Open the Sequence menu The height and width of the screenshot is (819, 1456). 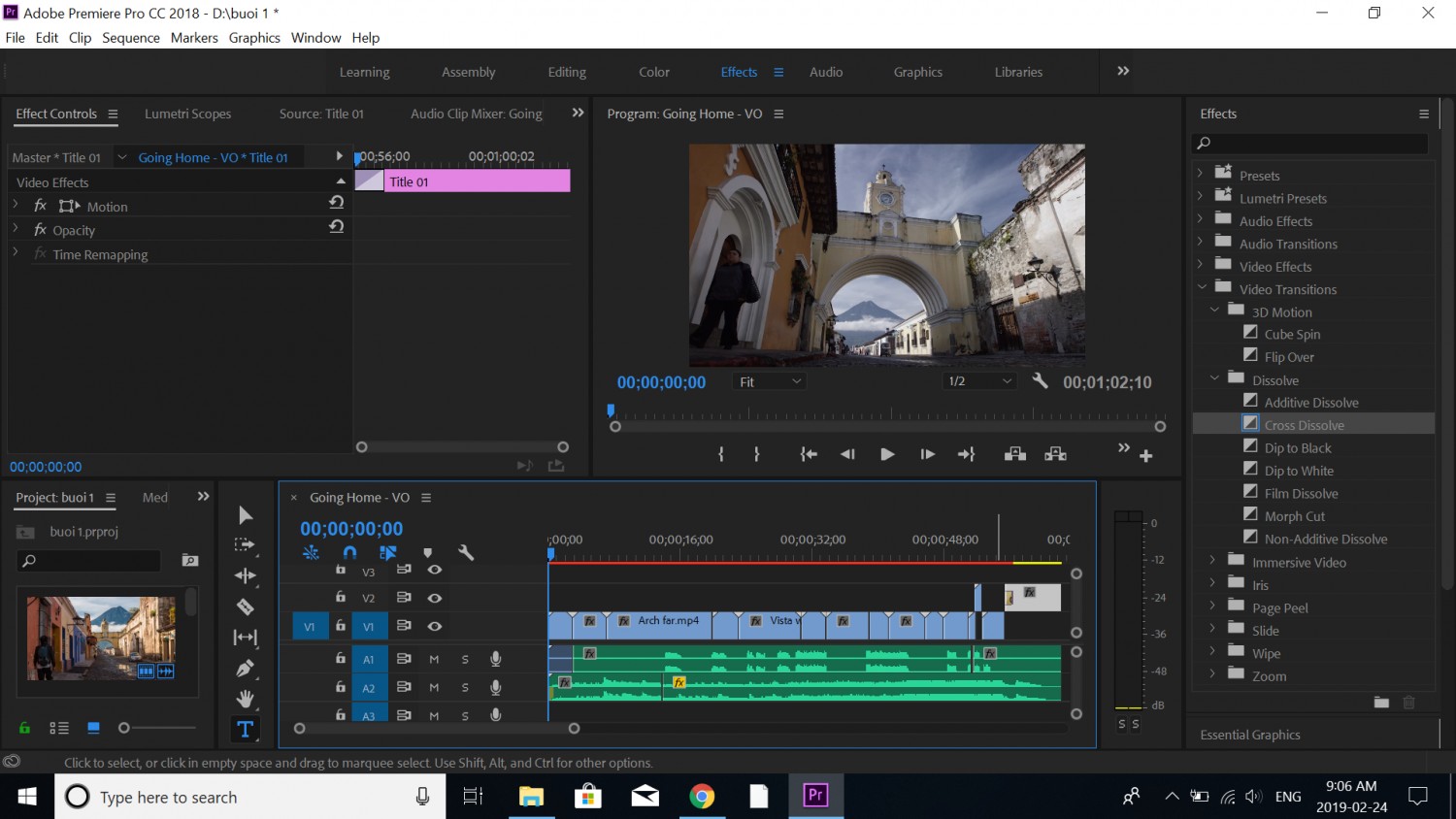pyautogui.click(x=131, y=38)
